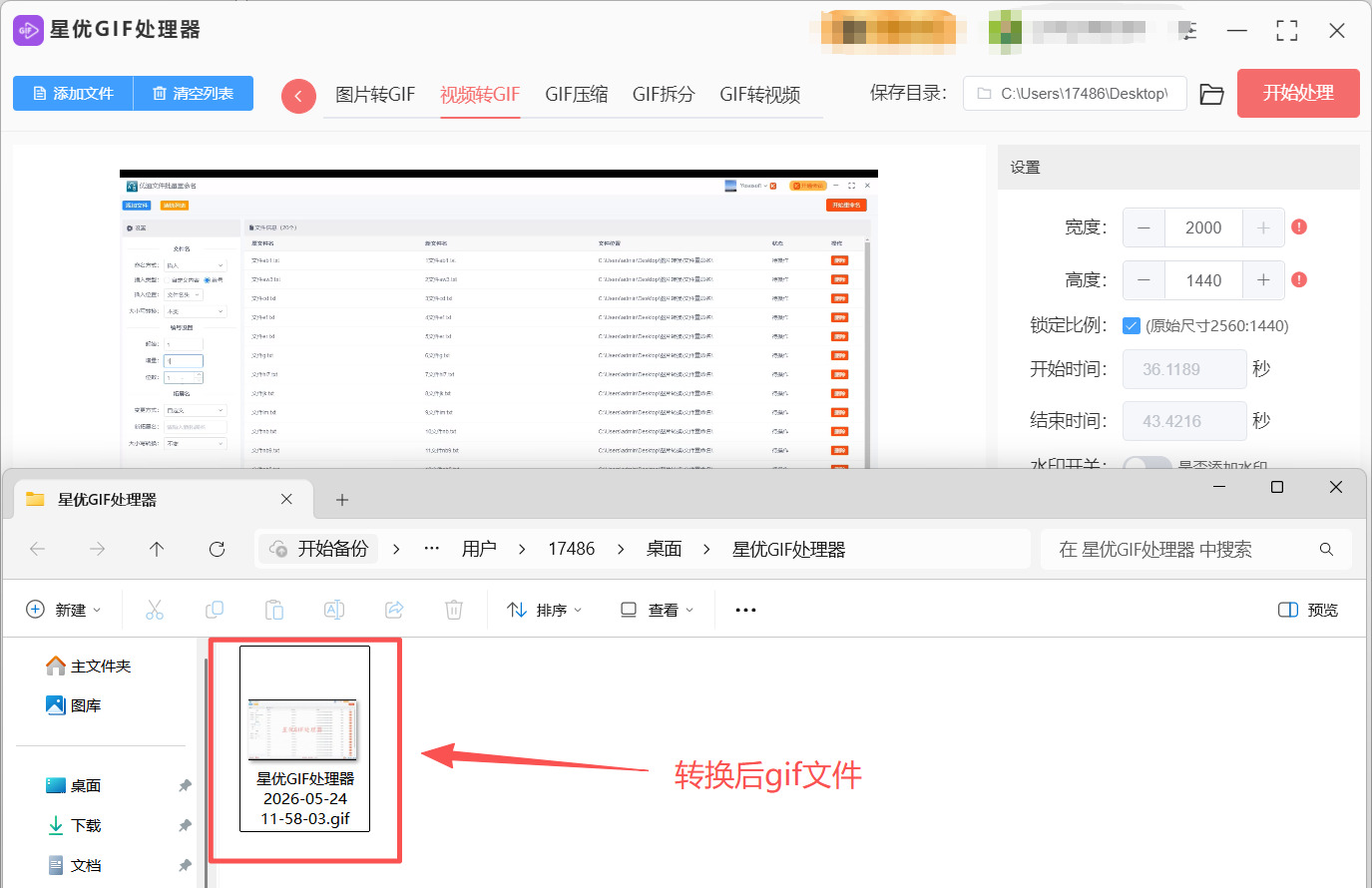The height and width of the screenshot is (888, 1372).
Task: Expand the chevron after 用户
Action: coord(522,549)
